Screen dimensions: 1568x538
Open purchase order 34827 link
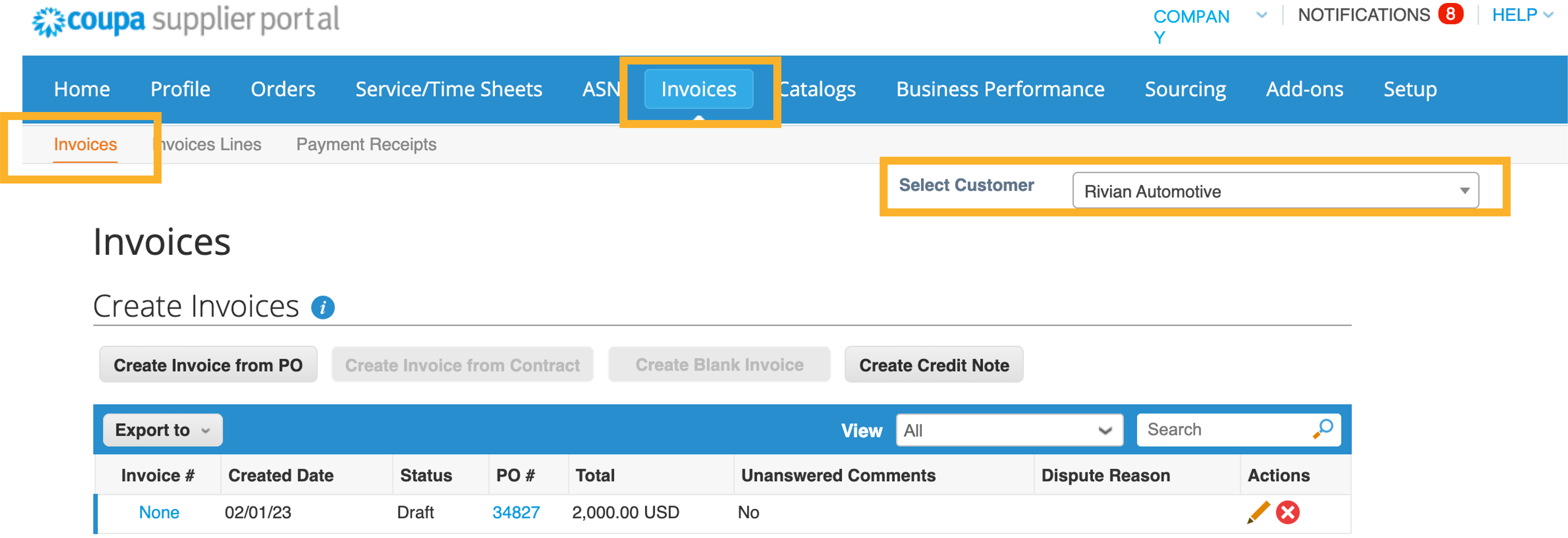(516, 512)
